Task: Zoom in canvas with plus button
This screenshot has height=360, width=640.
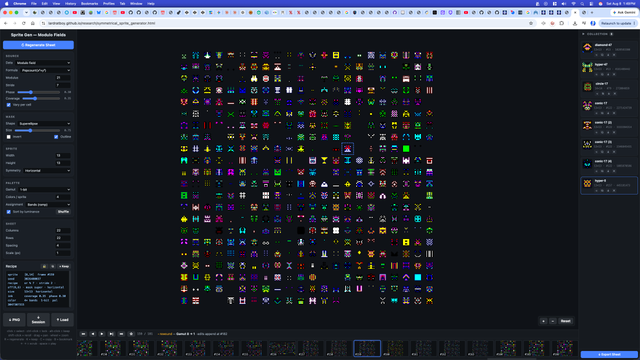Action: tap(543, 321)
